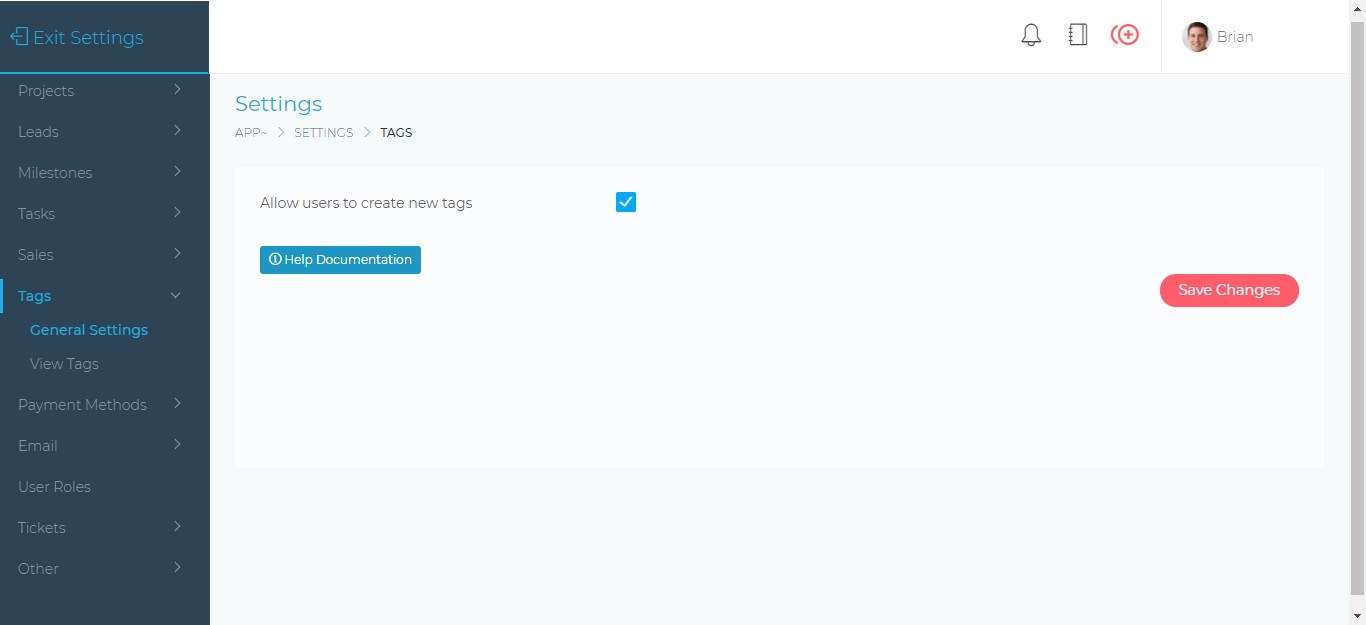Click the info icon on Help Documentation button
The width and height of the screenshot is (1366, 625).
pyautogui.click(x=275, y=259)
